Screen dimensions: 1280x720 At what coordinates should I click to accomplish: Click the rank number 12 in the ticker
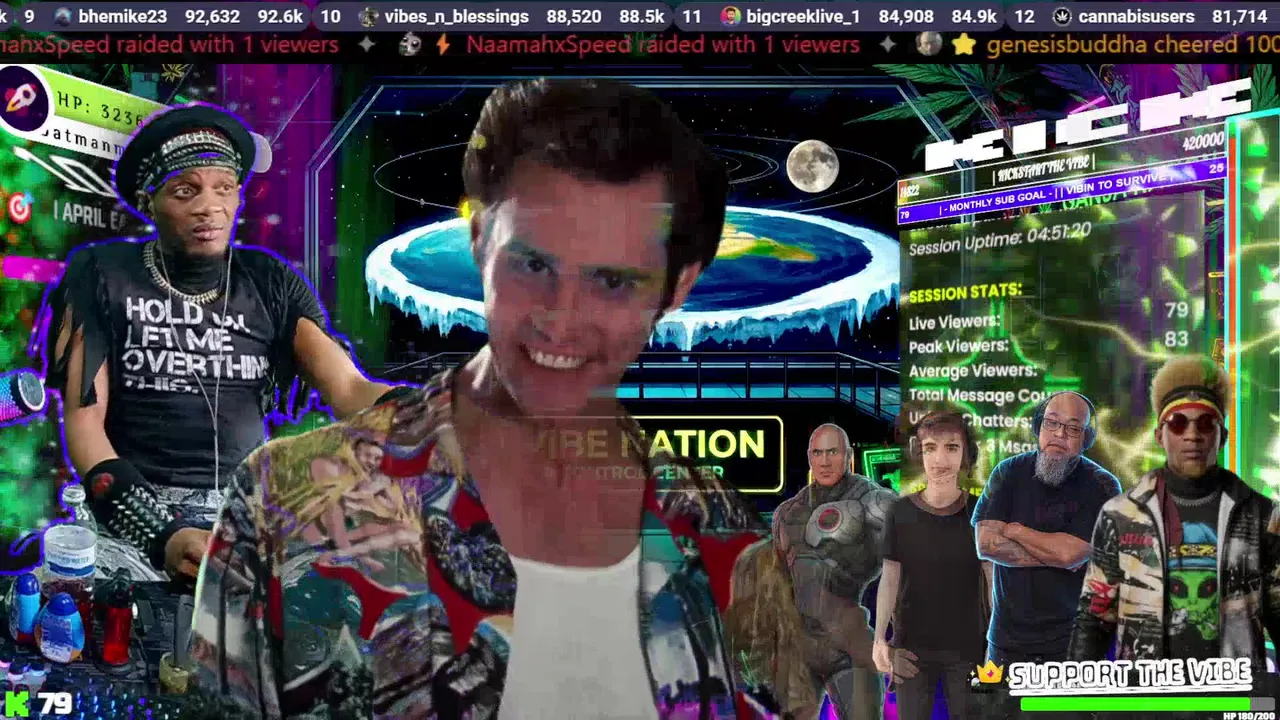pos(1024,16)
